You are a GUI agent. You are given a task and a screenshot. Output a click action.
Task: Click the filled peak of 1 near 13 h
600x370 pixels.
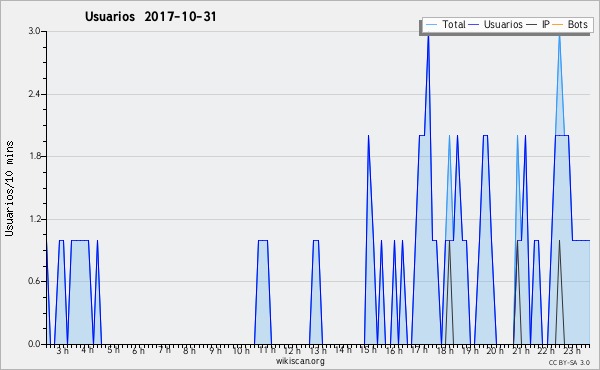coord(316,292)
